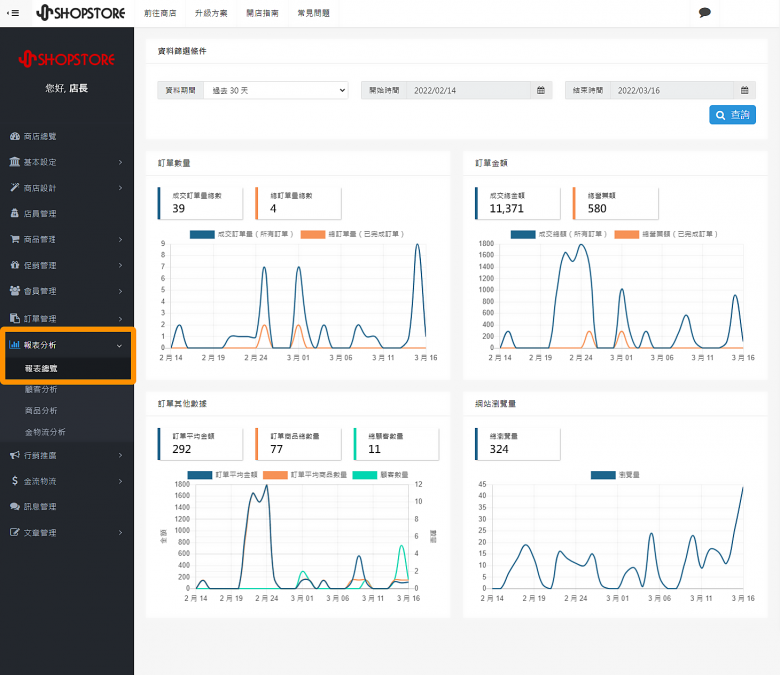Toggle 總訂單量（已完成訂單）orange legend entry
The image size is (780, 675).
coord(353,234)
